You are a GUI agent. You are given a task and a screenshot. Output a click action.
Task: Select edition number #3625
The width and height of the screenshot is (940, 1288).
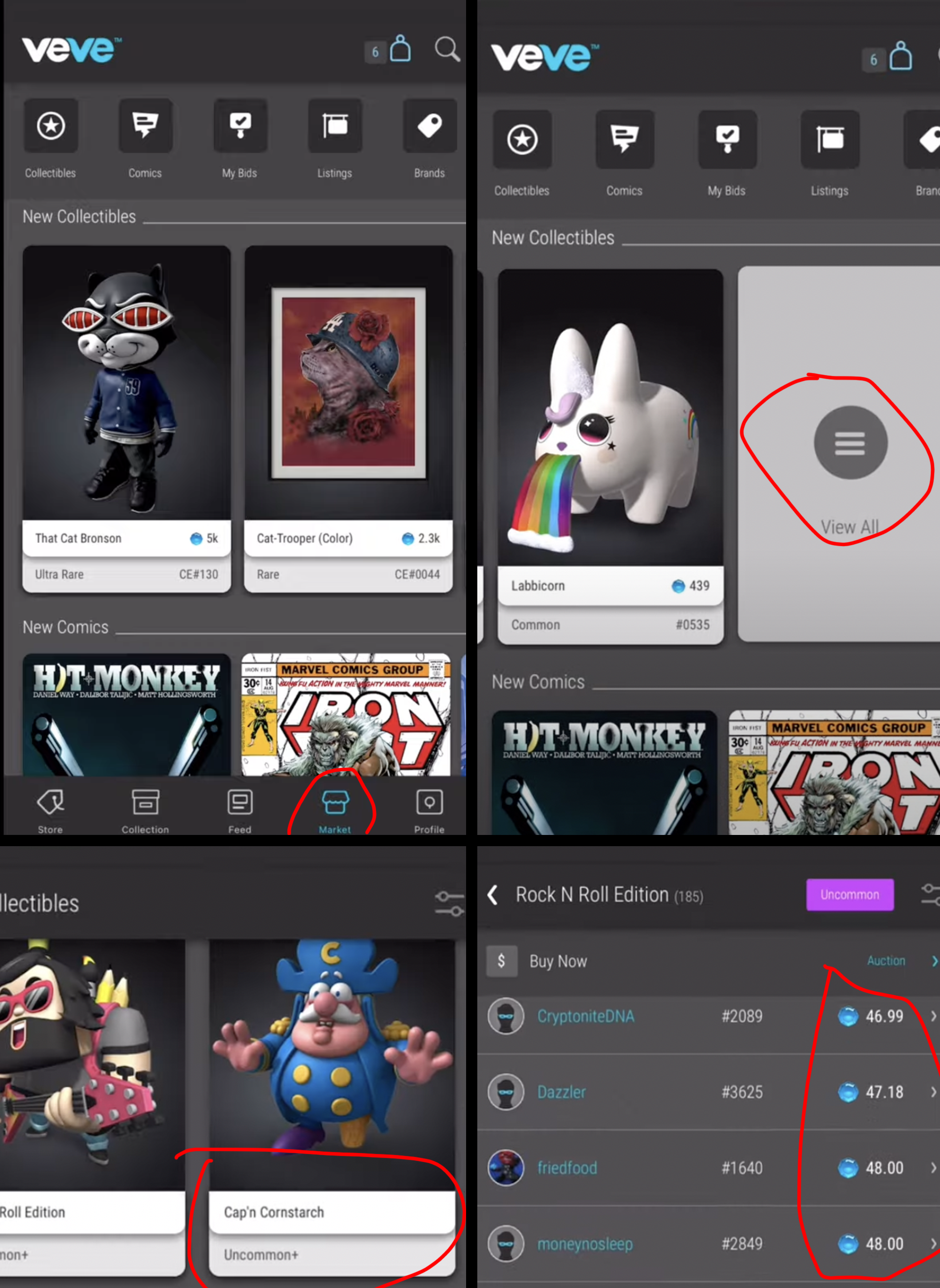click(x=742, y=1092)
